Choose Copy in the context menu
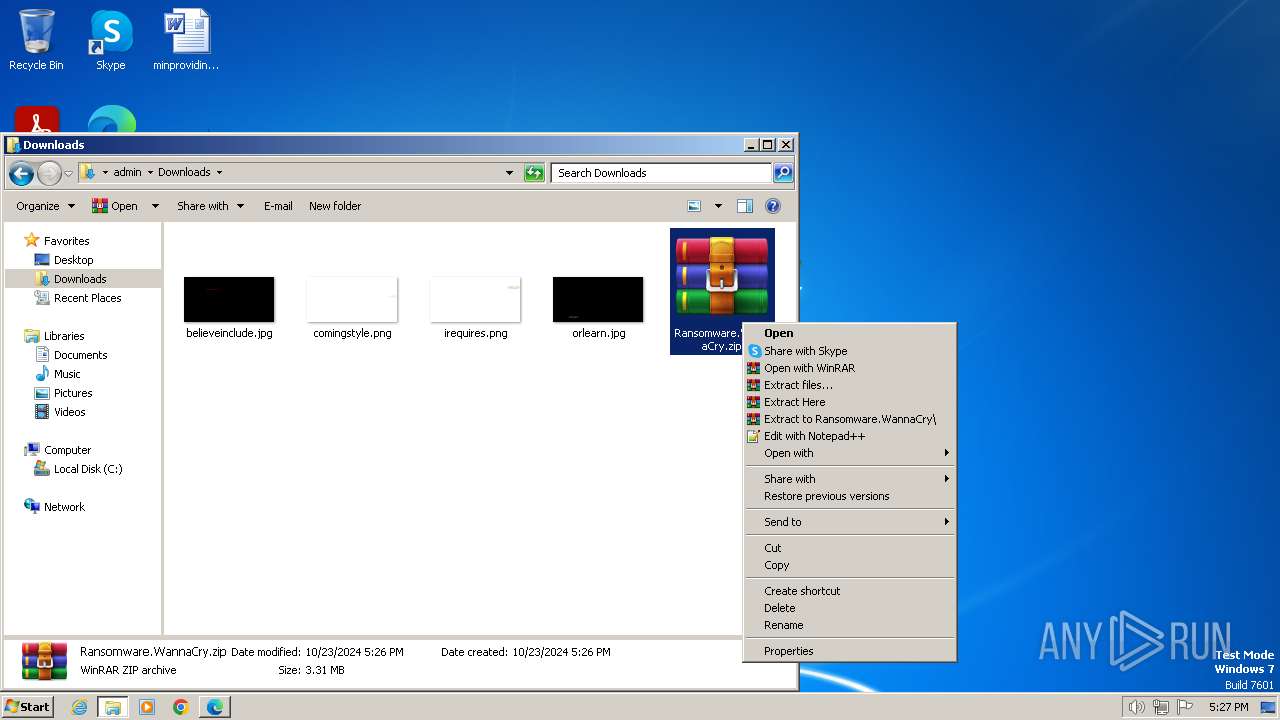 [850, 565]
